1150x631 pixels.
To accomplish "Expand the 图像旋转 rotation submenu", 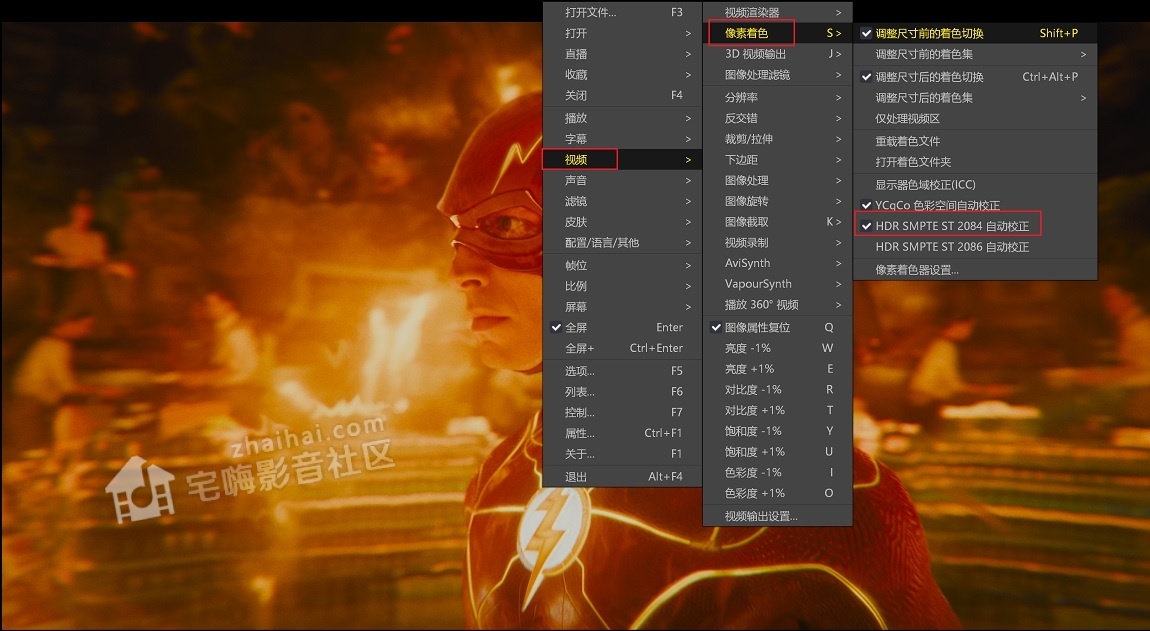I will 777,201.
